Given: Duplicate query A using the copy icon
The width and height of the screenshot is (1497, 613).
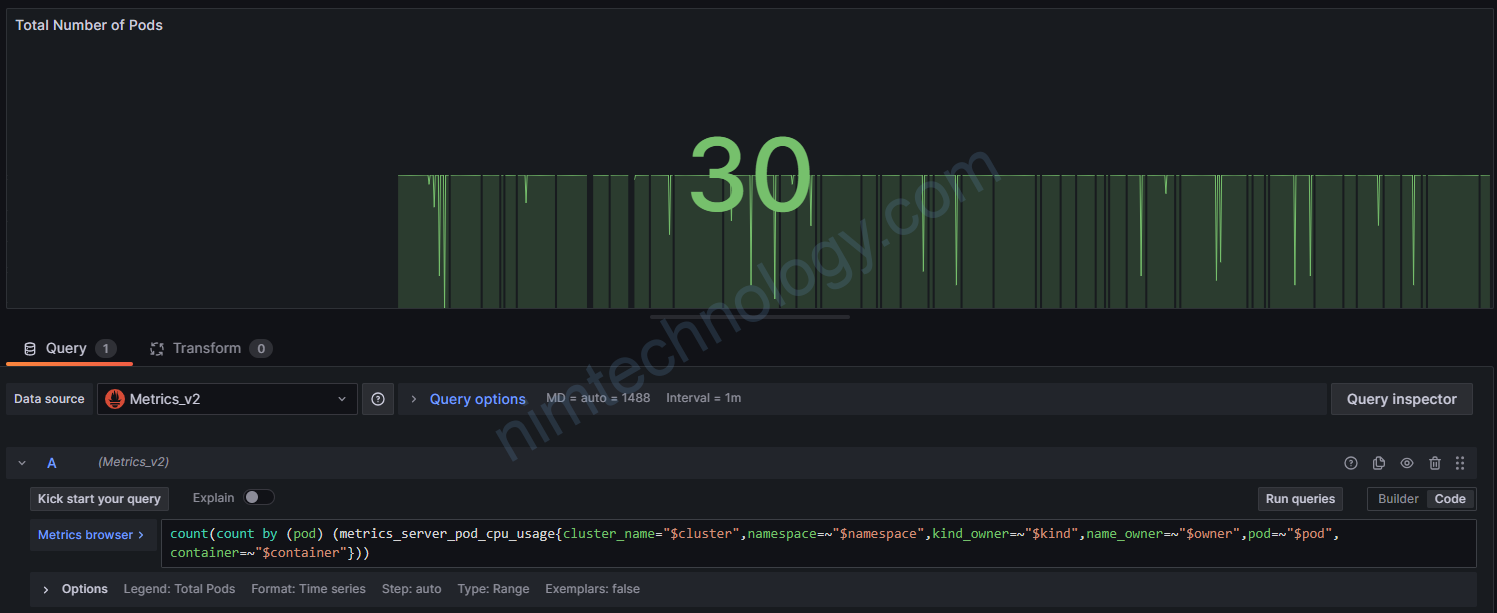Looking at the screenshot, I should pyautogui.click(x=1379, y=463).
